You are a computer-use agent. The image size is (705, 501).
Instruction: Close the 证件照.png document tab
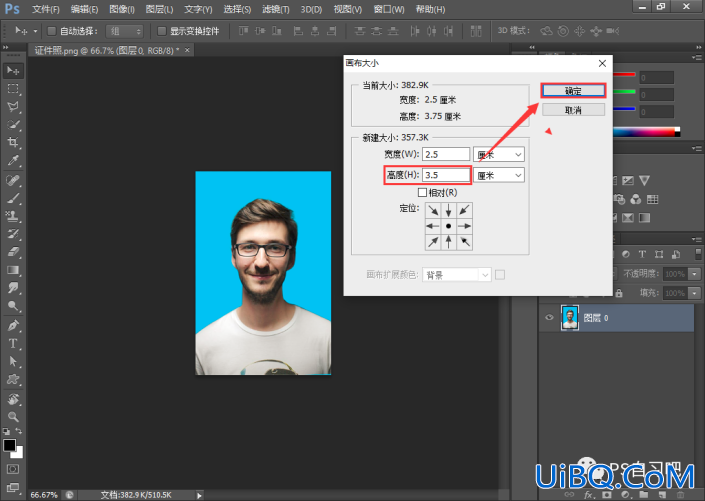pos(187,50)
